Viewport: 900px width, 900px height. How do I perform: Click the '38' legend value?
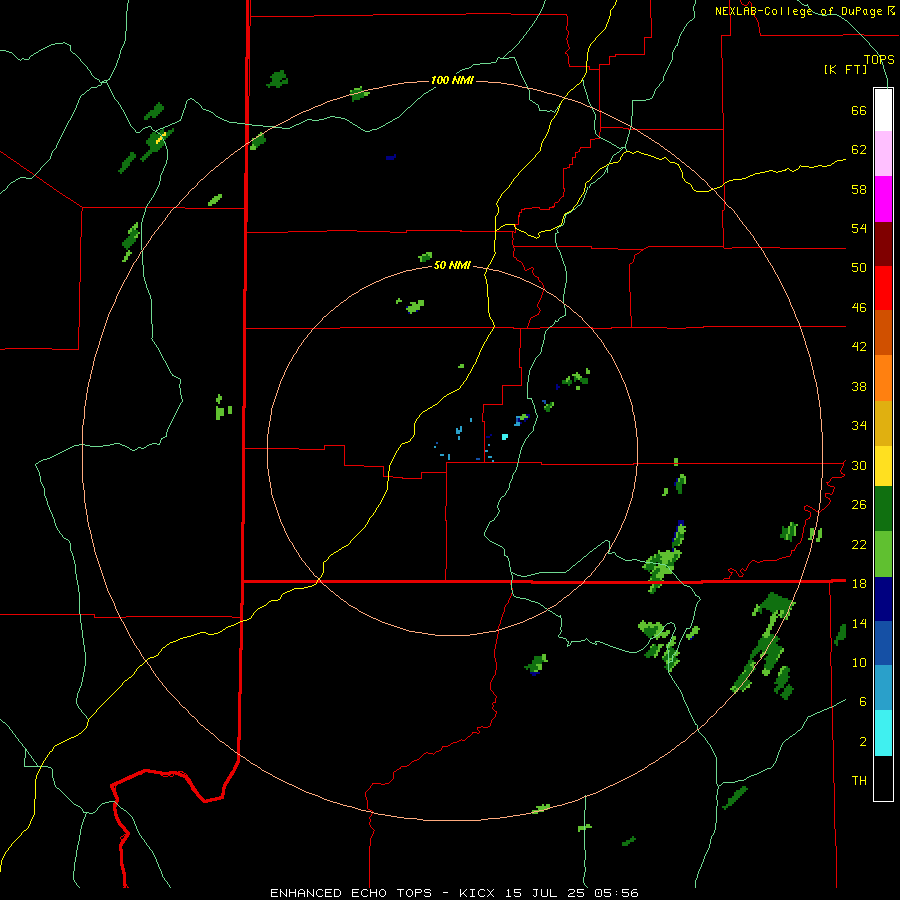click(859, 386)
